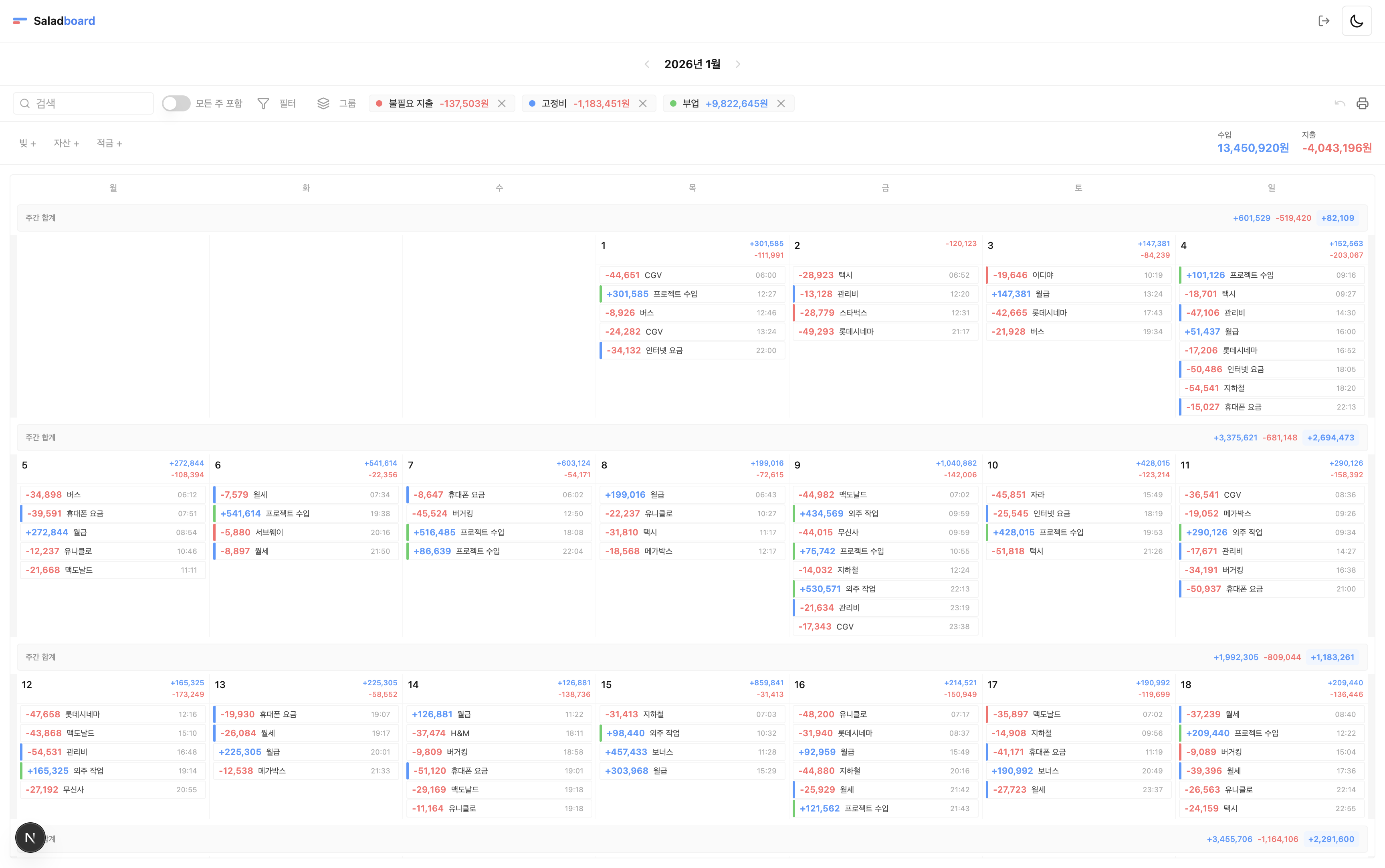Click the search magnifier icon
Screen dimensions: 1385x868
coord(25,103)
